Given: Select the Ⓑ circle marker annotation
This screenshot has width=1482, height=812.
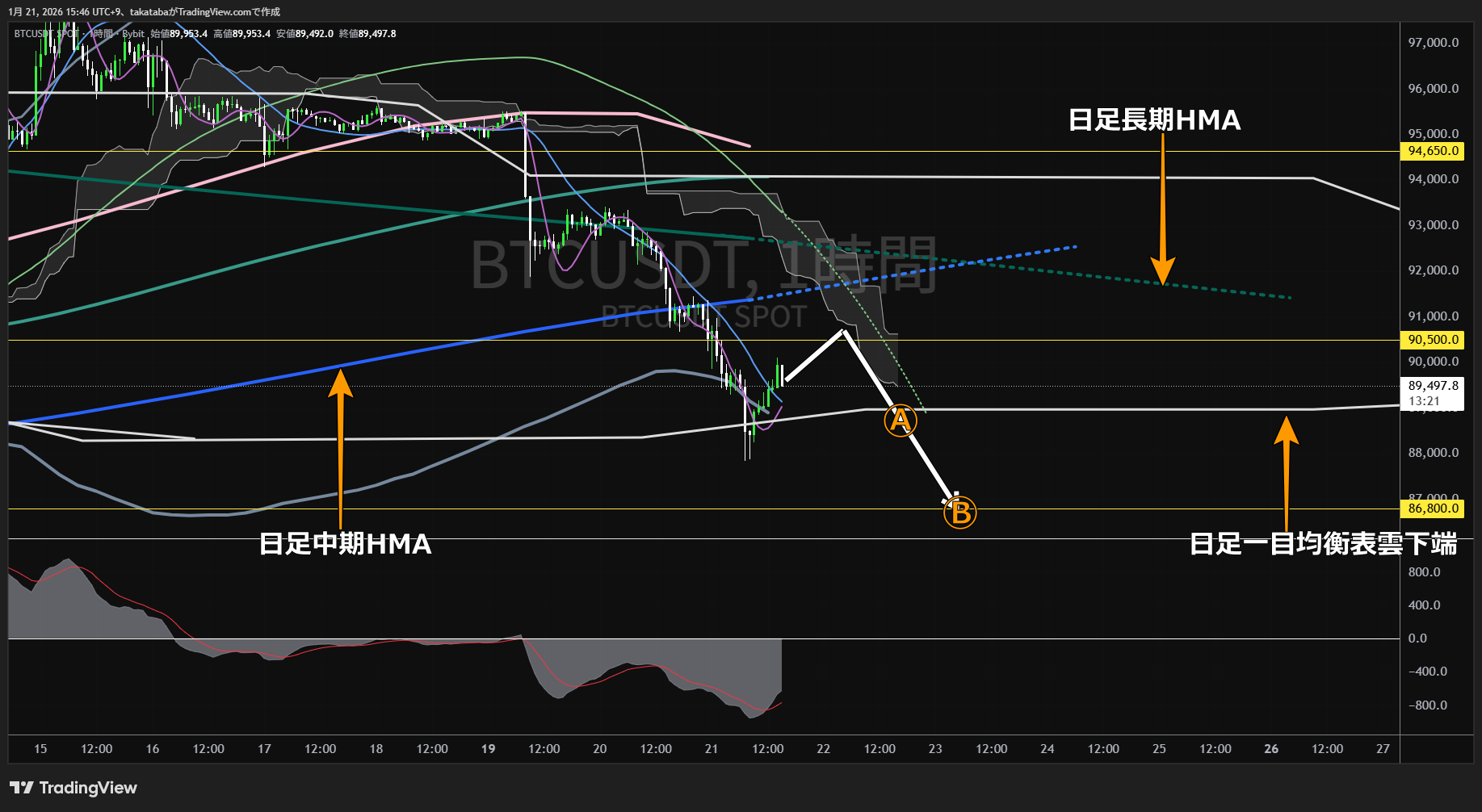Looking at the screenshot, I should tap(959, 512).
